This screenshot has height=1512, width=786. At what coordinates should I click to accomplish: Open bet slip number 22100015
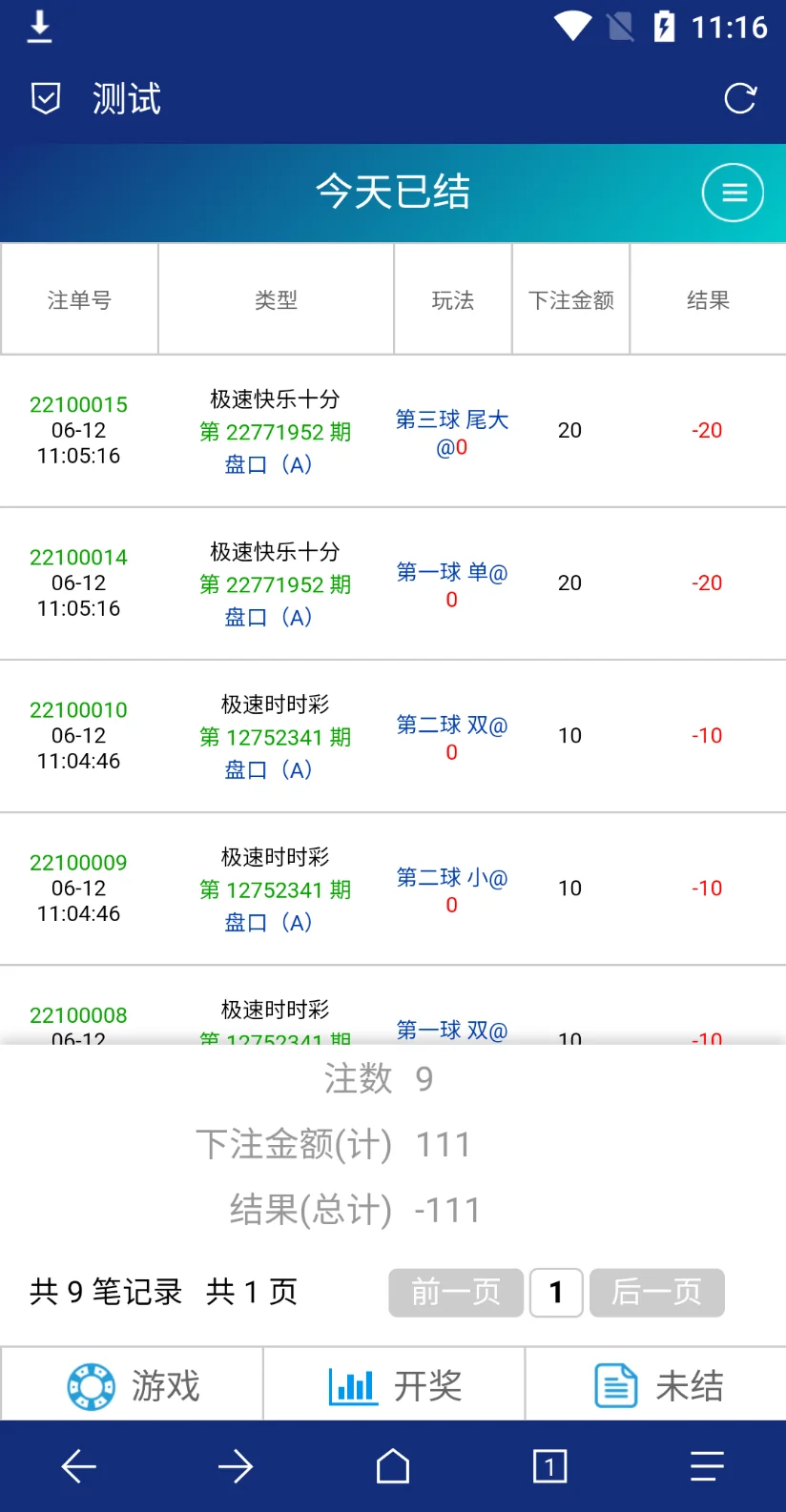pos(78,404)
